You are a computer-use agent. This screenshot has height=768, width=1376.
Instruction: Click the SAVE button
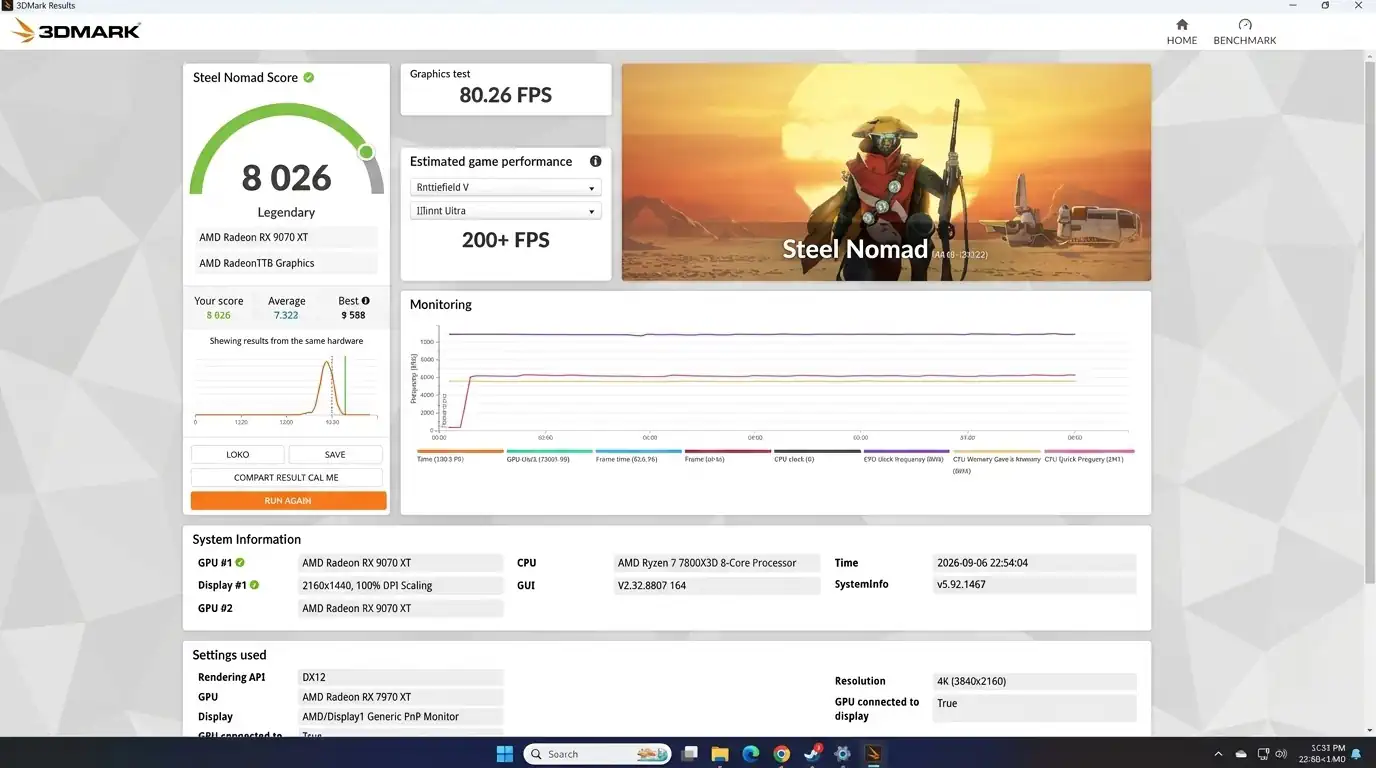(x=335, y=454)
